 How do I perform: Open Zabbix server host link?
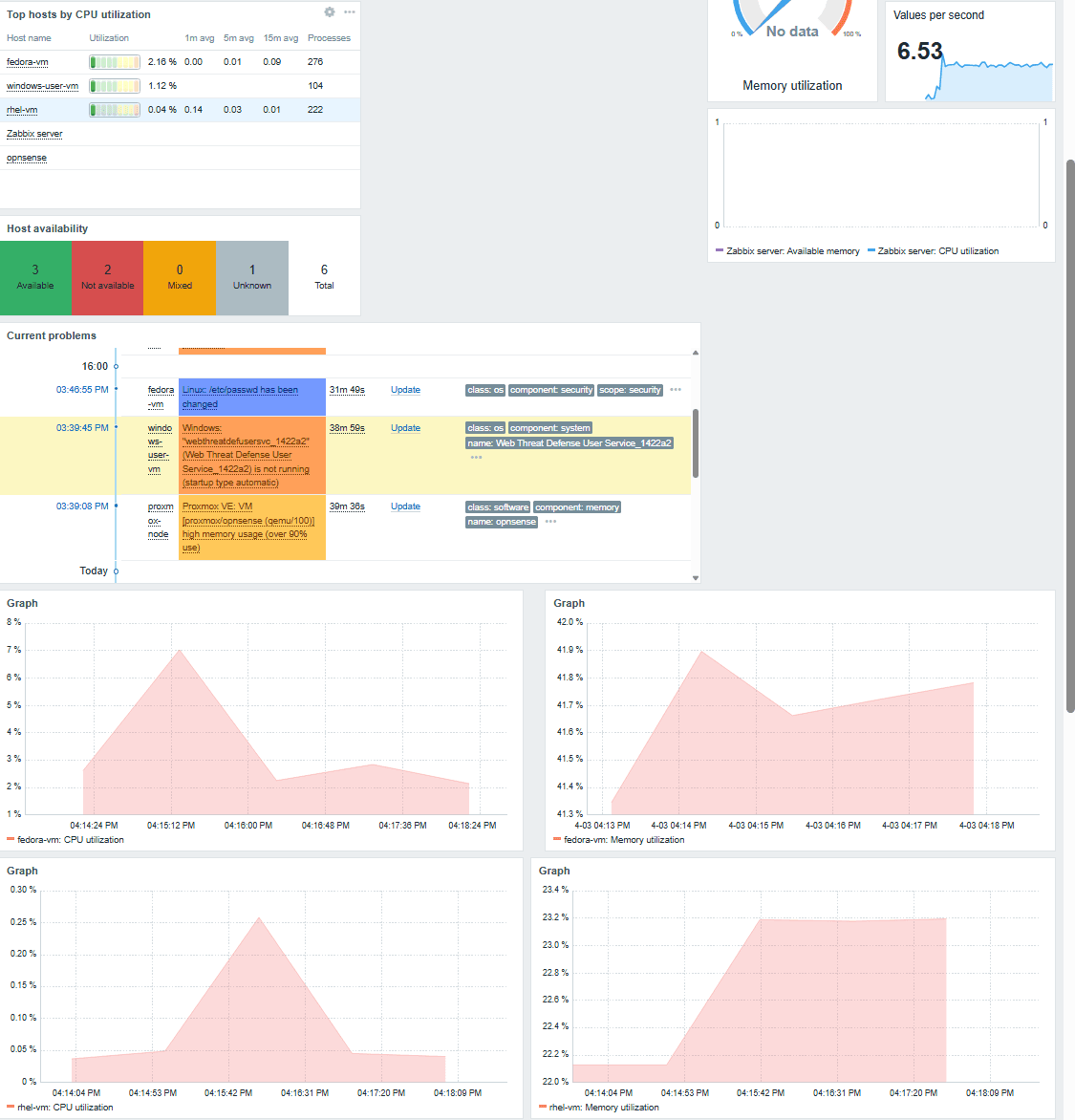pyautogui.click(x=34, y=134)
